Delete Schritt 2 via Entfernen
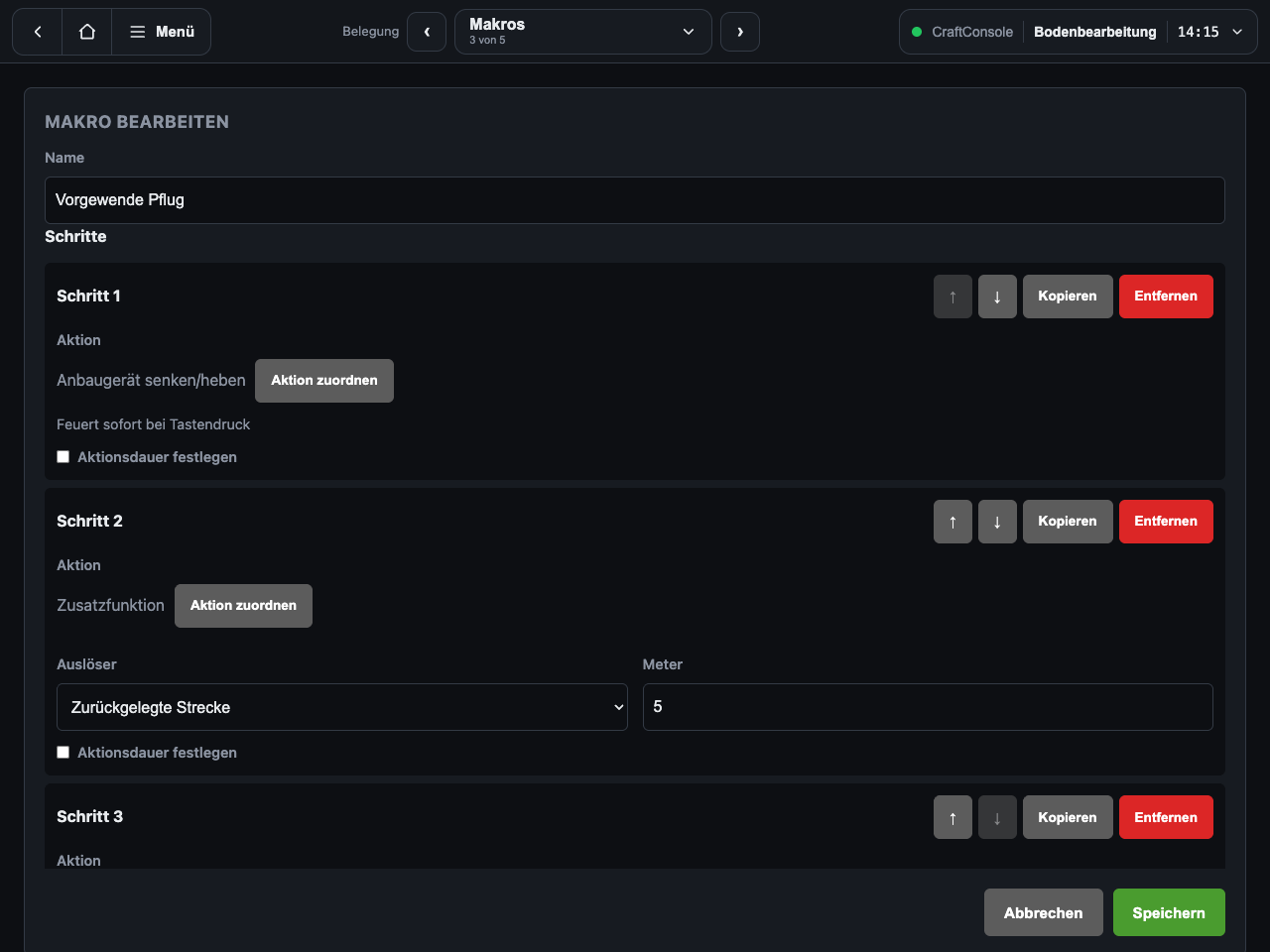The image size is (1270, 952). tap(1166, 522)
